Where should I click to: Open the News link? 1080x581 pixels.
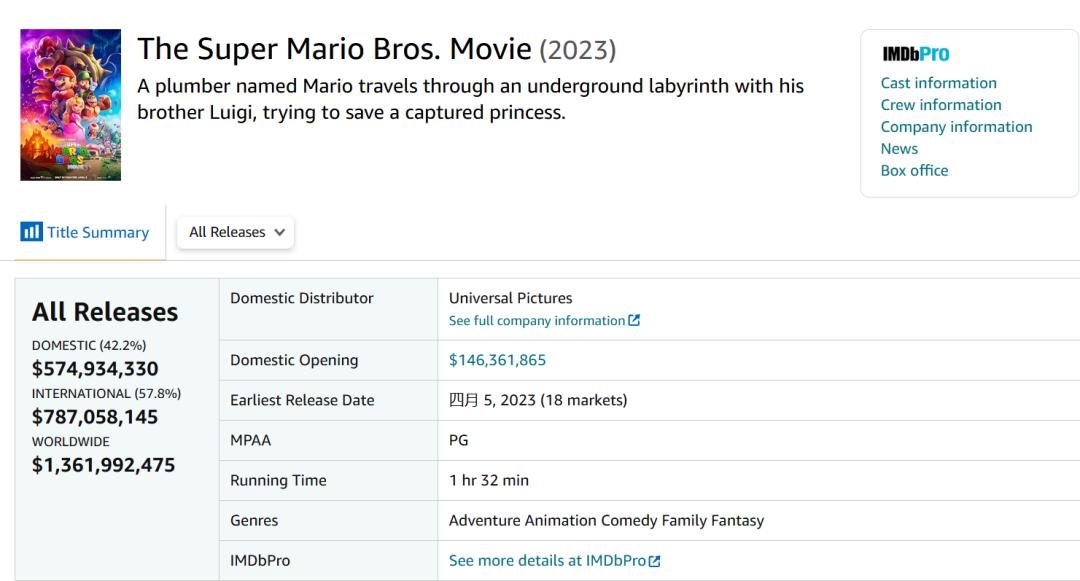click(x=899, y=149)
